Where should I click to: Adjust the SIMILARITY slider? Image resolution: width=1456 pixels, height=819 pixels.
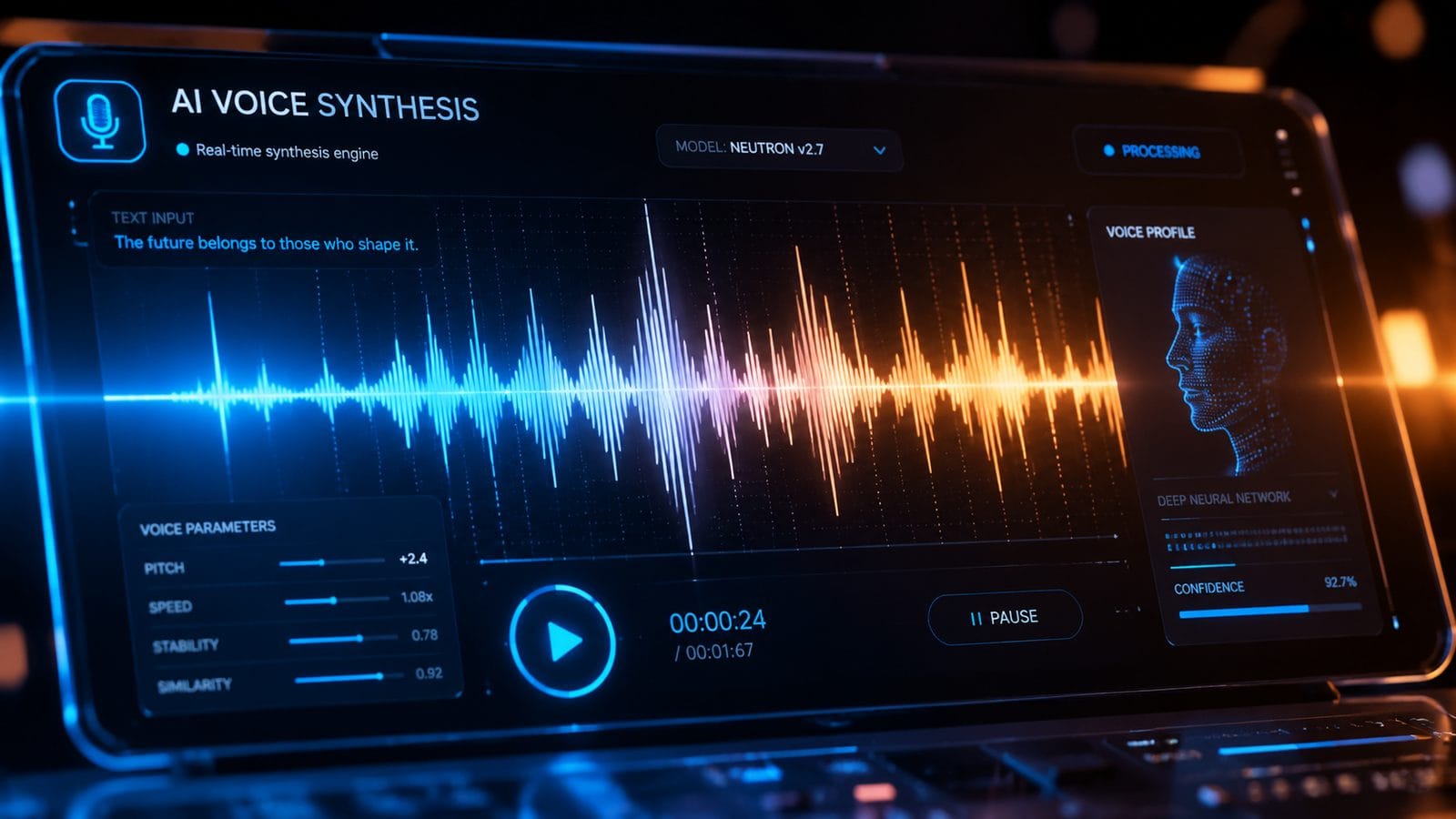349,677
